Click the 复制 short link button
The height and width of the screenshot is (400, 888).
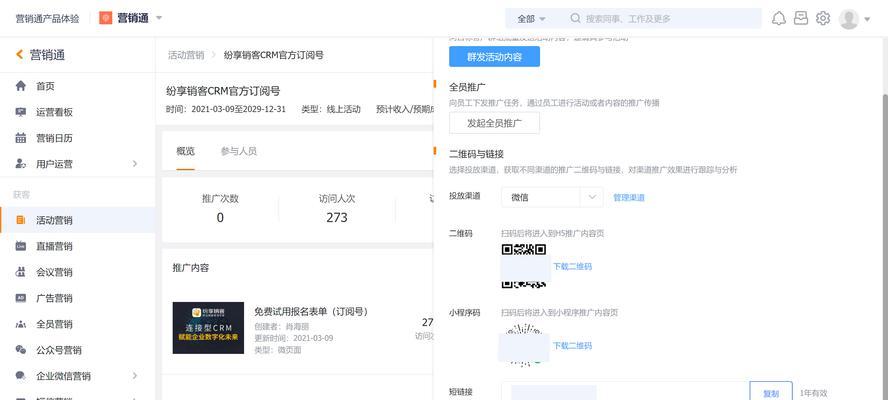click(x=771, y=393)
